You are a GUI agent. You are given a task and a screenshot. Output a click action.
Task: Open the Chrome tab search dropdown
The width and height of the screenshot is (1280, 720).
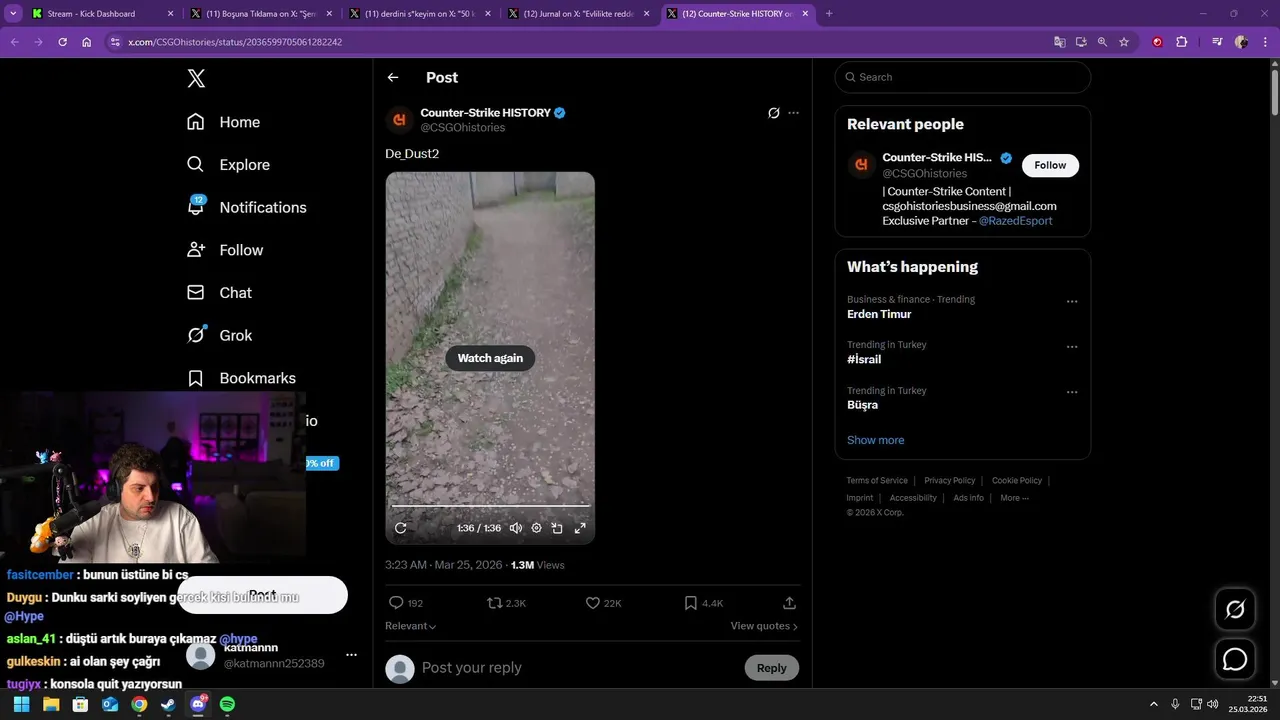click(13, 14)
